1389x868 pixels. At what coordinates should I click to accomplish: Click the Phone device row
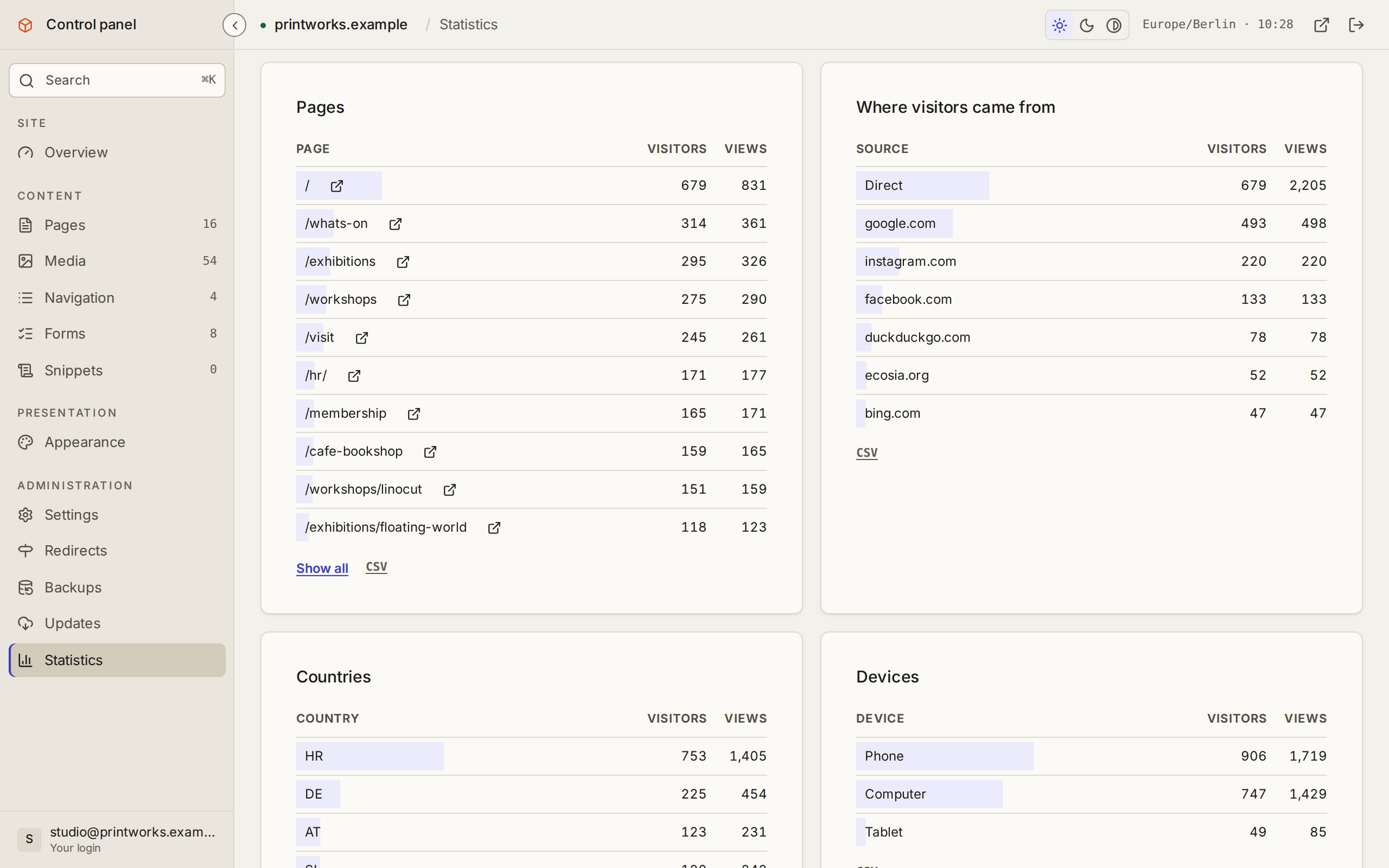[1091, 756]
